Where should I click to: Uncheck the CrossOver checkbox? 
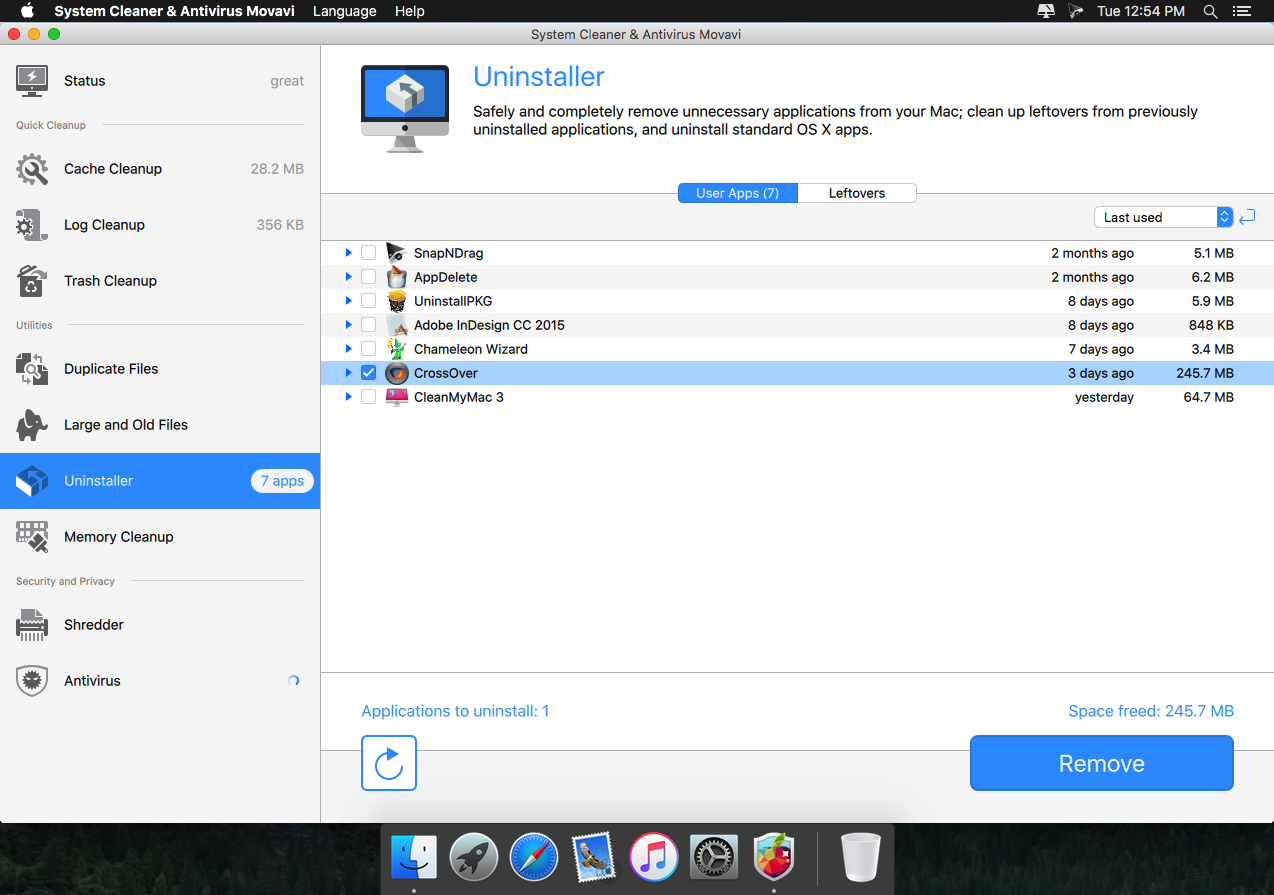(368, 373)
